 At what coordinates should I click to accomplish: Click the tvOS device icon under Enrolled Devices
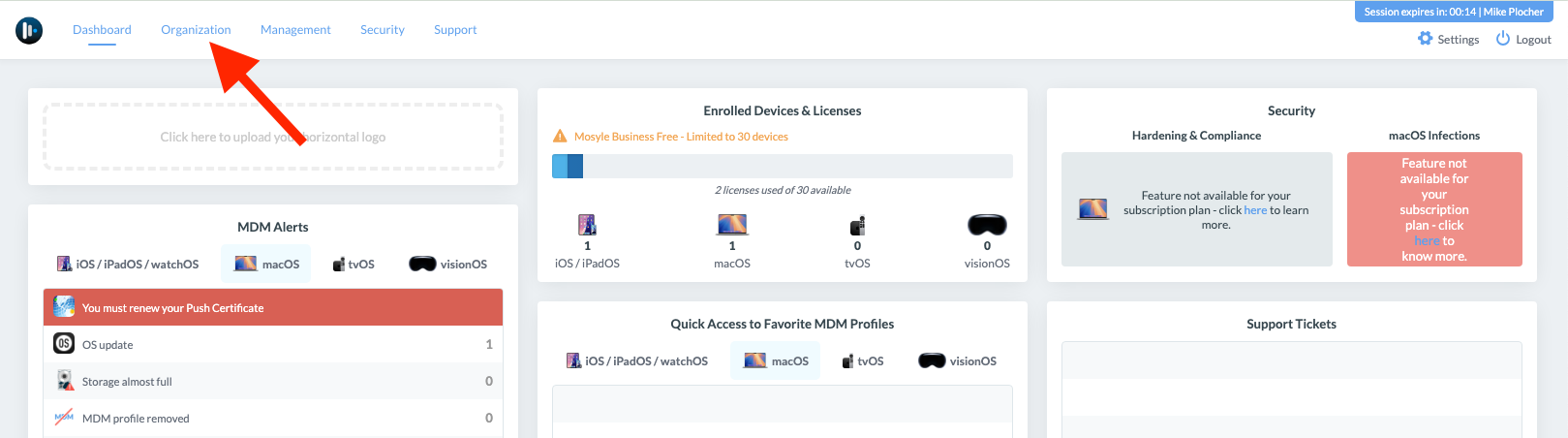857,226
